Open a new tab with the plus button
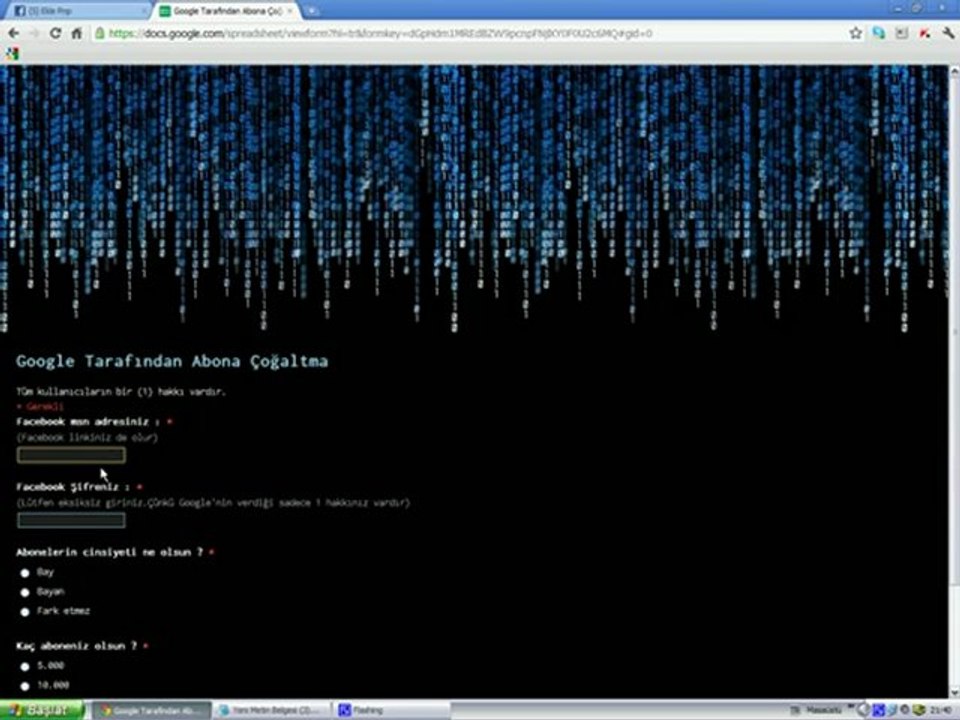Viewport: 960px width, 720px height. pyautogui.click(x=312, y=11)
